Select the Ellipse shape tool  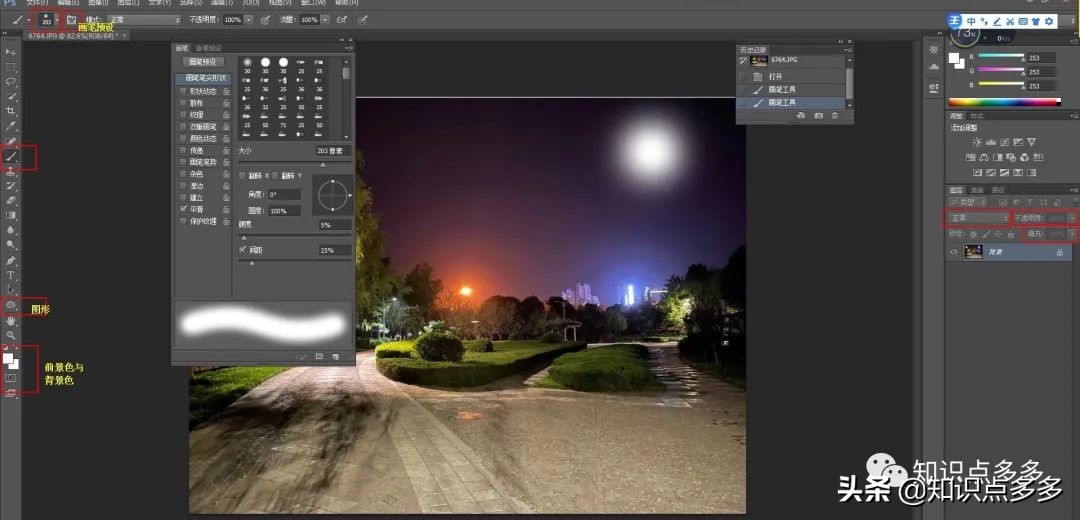click(12, 305)
